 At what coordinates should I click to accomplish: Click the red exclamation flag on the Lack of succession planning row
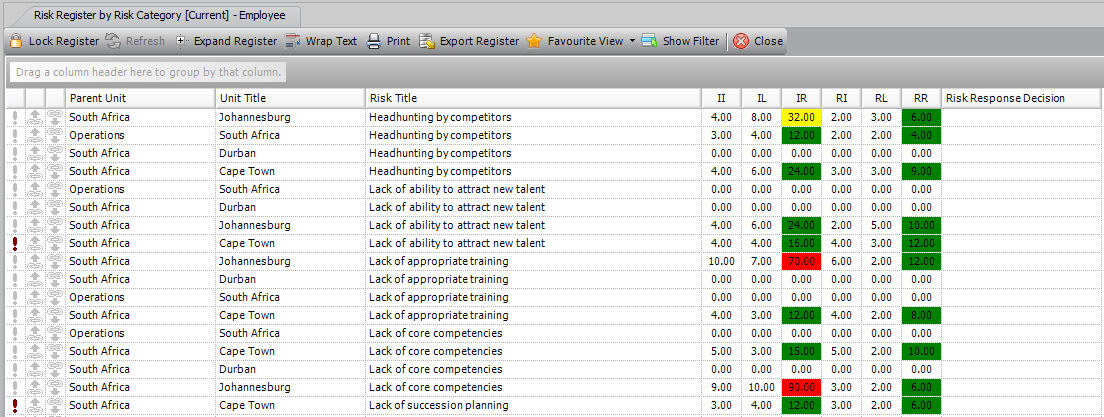coord(15,405)
